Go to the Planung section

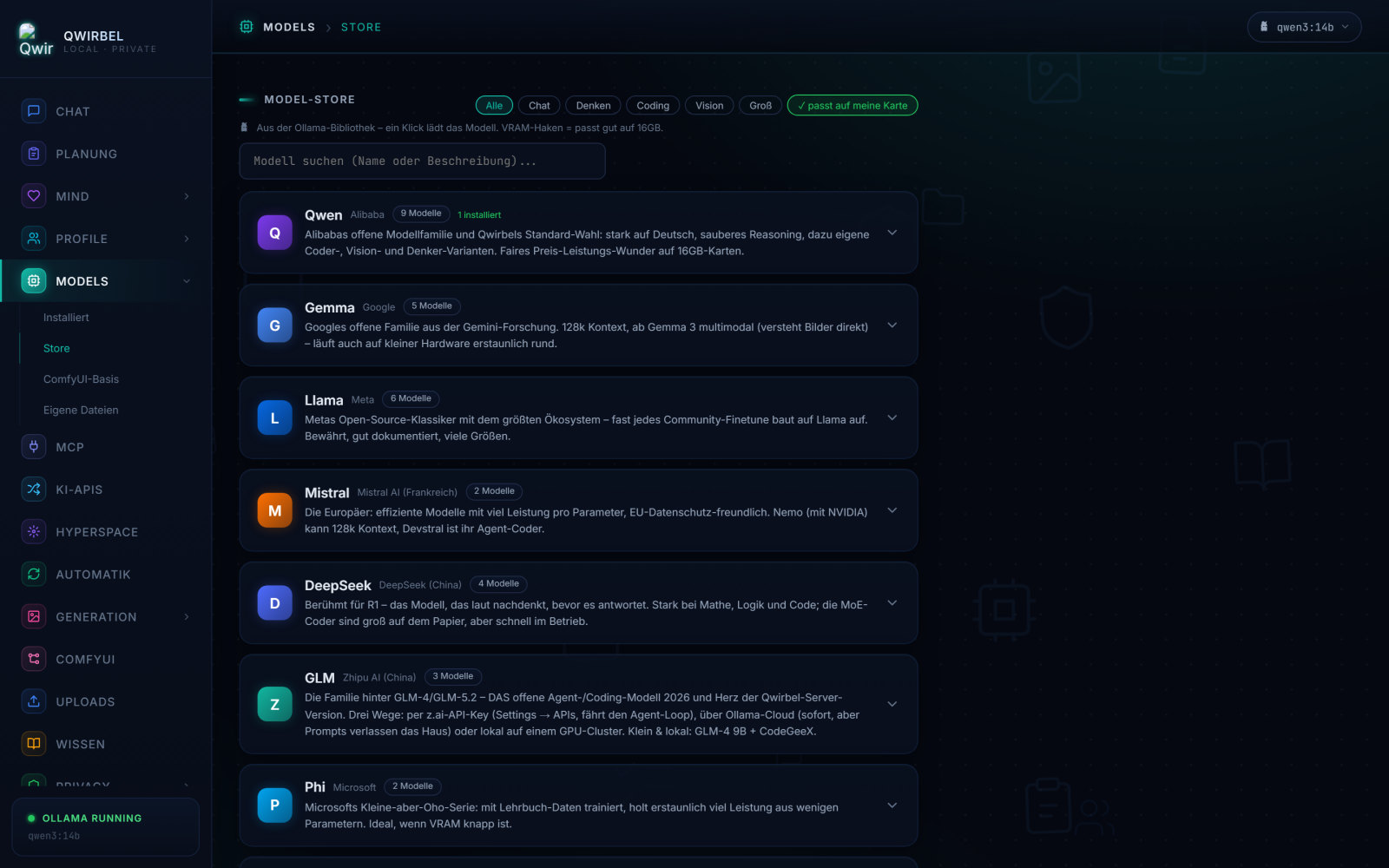(106, 154)
